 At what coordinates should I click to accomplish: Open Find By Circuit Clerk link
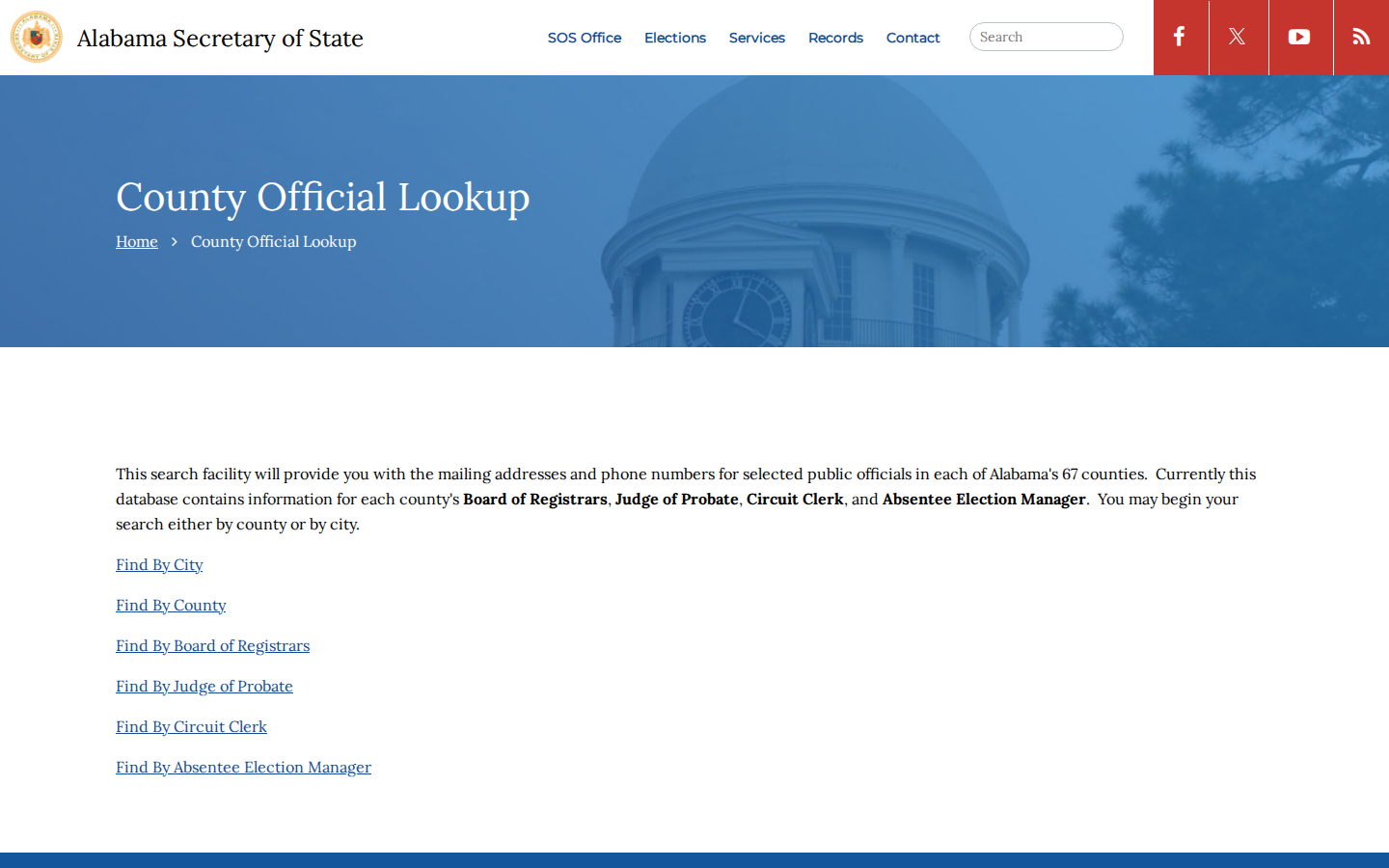[x=191, y=726]
